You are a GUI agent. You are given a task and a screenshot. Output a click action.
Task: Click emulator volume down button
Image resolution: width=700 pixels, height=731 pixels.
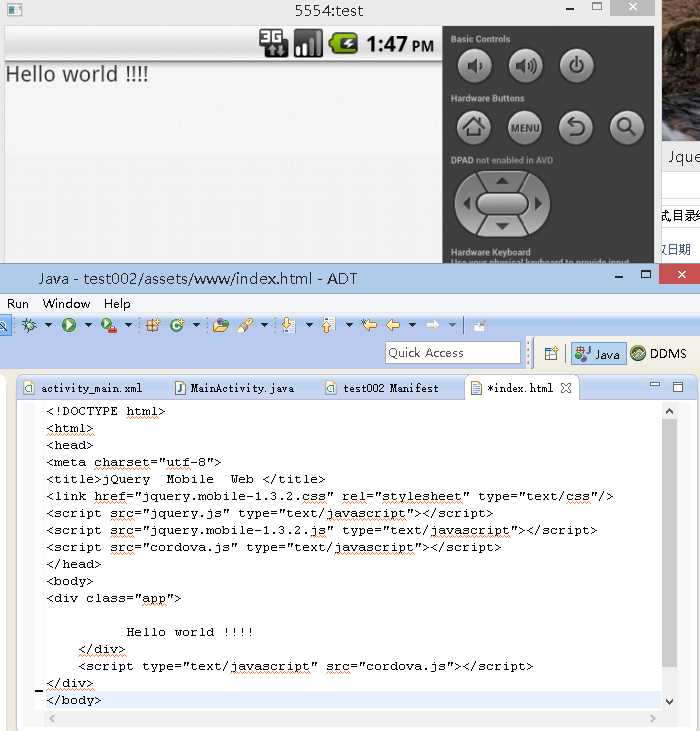[474, 66]
